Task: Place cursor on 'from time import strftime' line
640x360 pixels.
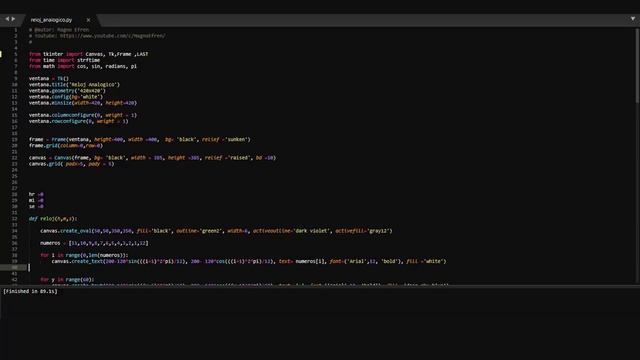Action: click(x=64, y=60)
